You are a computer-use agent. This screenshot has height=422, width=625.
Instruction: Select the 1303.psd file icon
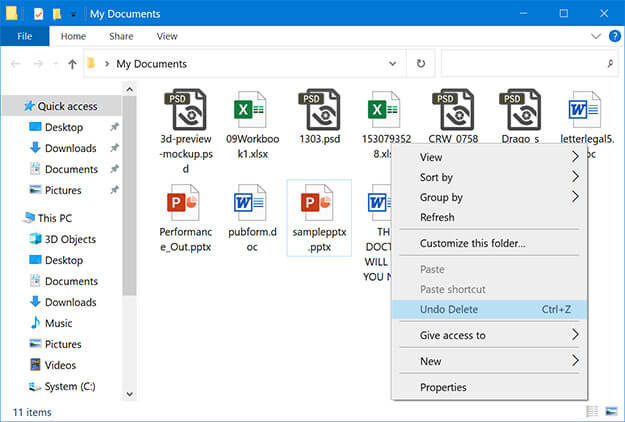[x=320, y=110]
